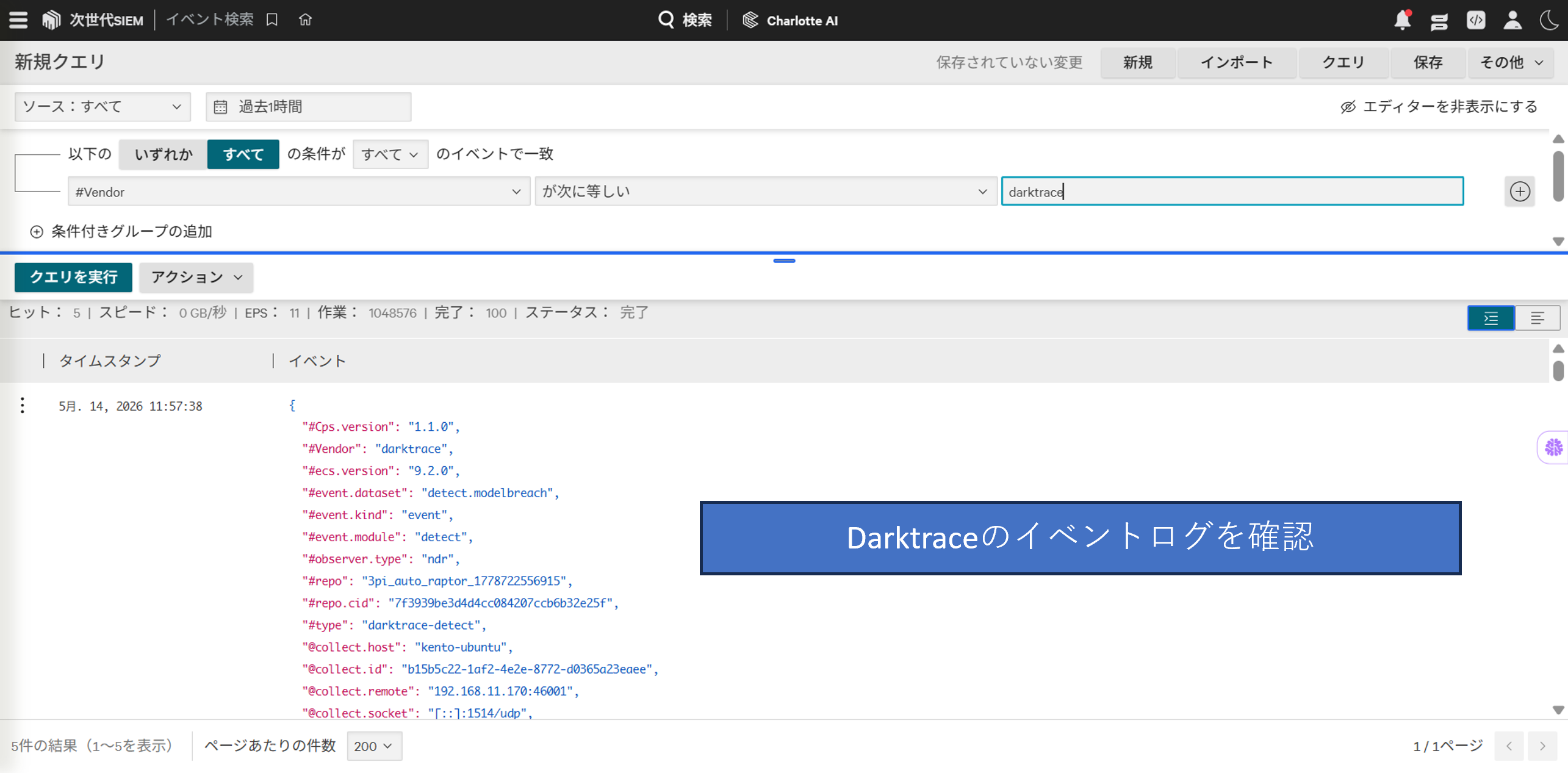Open the ソース：すべて source dropdown
The width and height of the screenshot is (1568, 773).
coord(102,107)
